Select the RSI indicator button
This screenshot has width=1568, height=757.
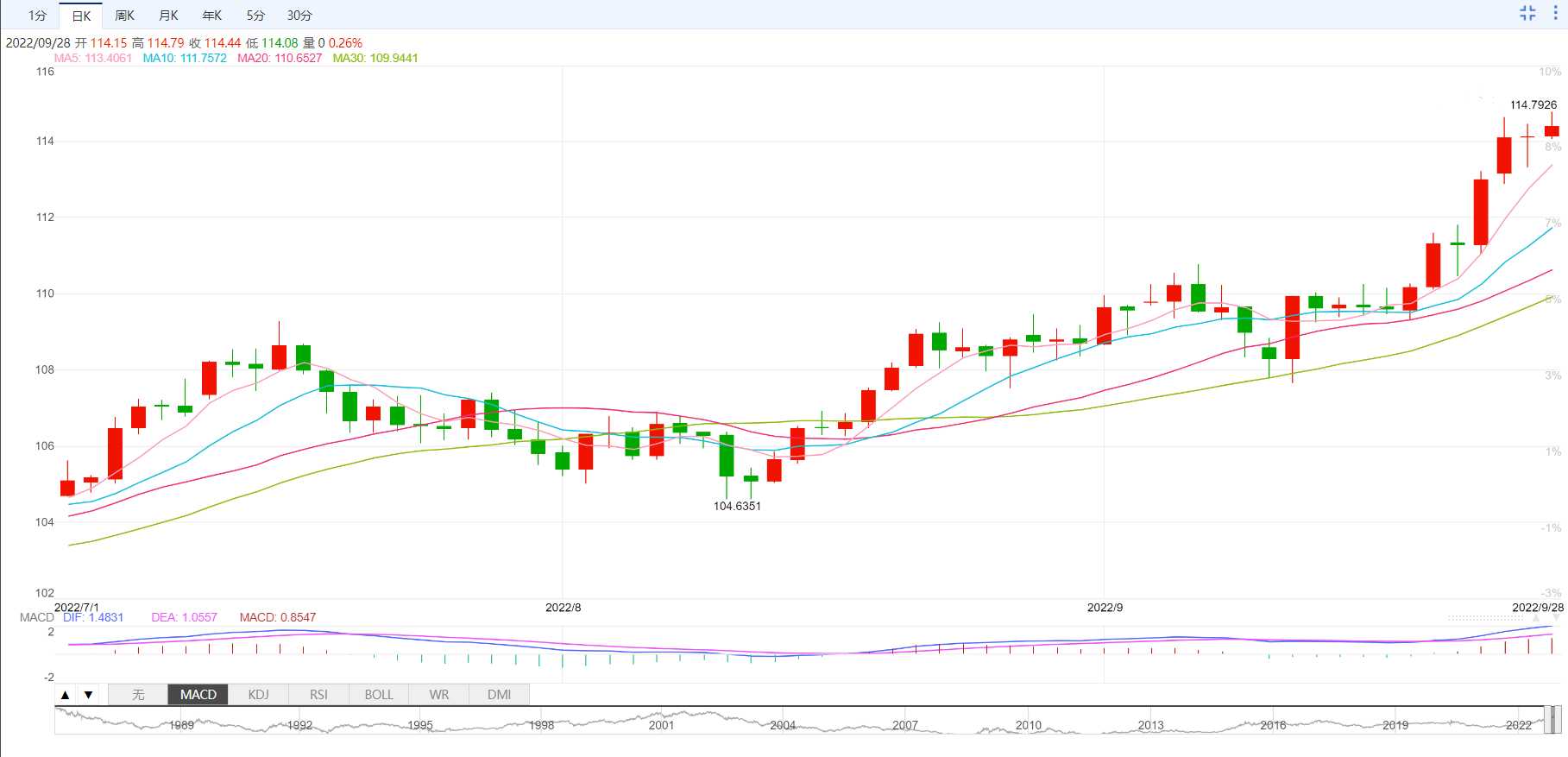click(x=318, y=695)
